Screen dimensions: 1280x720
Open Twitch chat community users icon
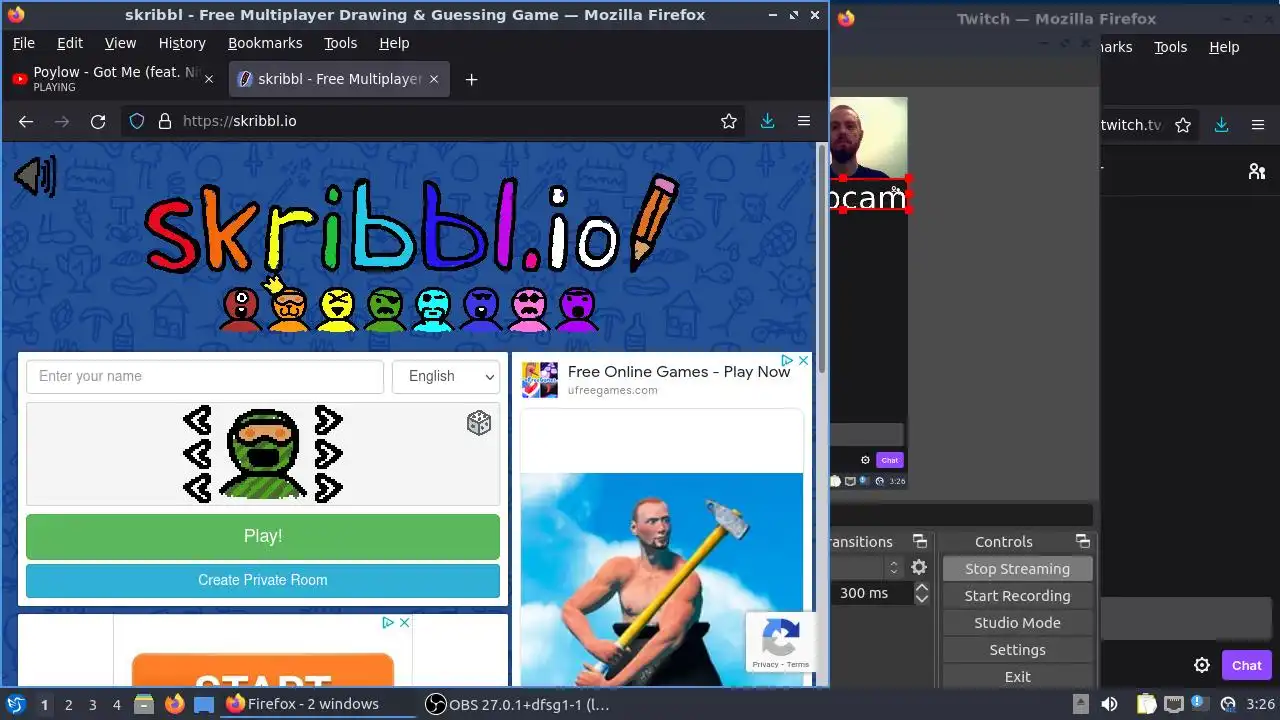[1257, 172]
